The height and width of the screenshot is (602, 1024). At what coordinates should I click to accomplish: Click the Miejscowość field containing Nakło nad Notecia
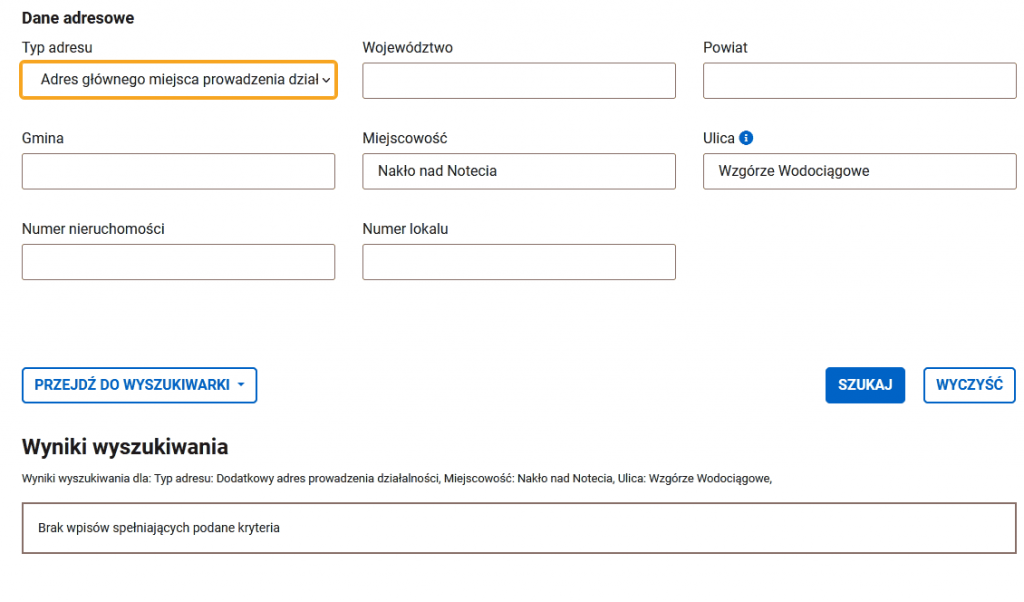[x=519, y=171]
